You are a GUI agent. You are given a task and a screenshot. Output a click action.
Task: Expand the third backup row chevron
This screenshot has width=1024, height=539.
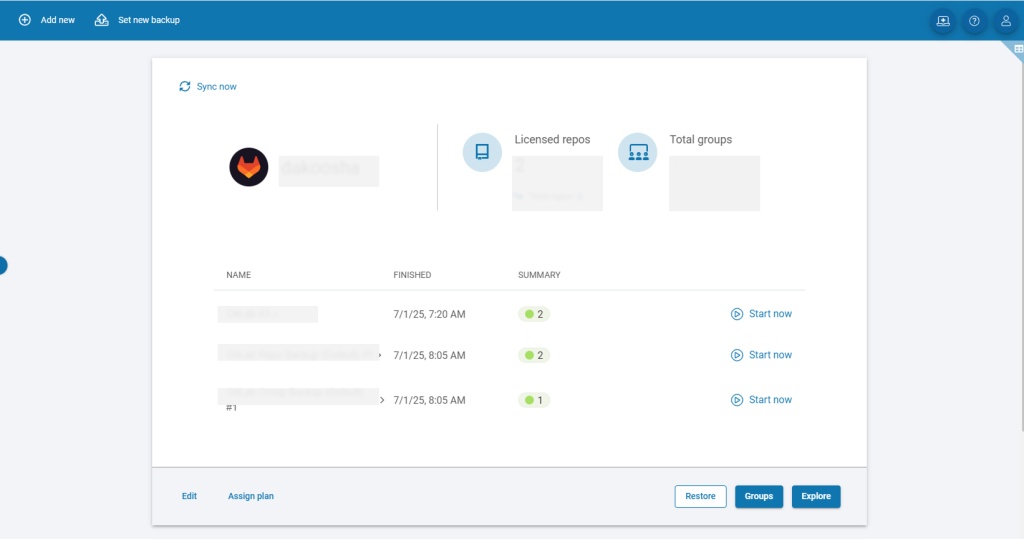pos(382,400)
